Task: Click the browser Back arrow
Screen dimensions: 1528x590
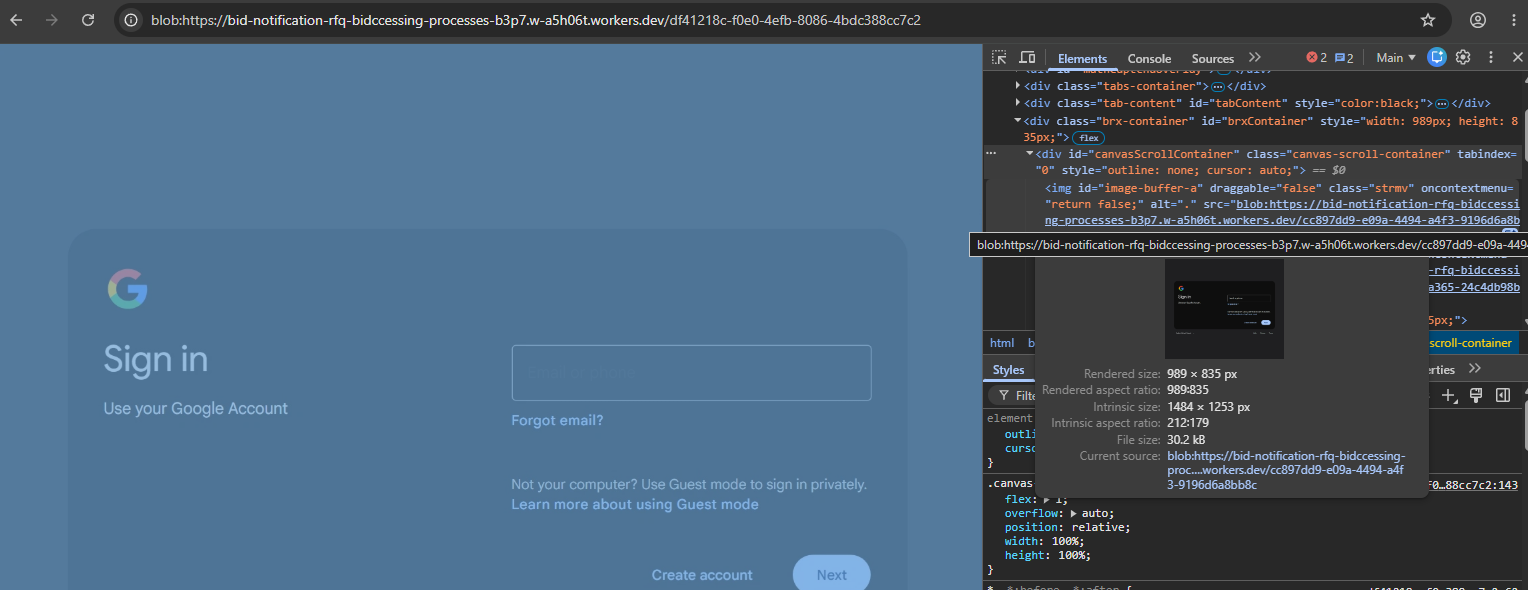Action: coord(16,20)
